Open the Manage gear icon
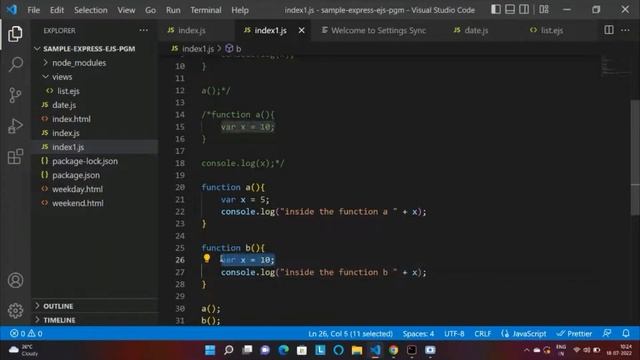640x360 pixels. coord(15,311)
